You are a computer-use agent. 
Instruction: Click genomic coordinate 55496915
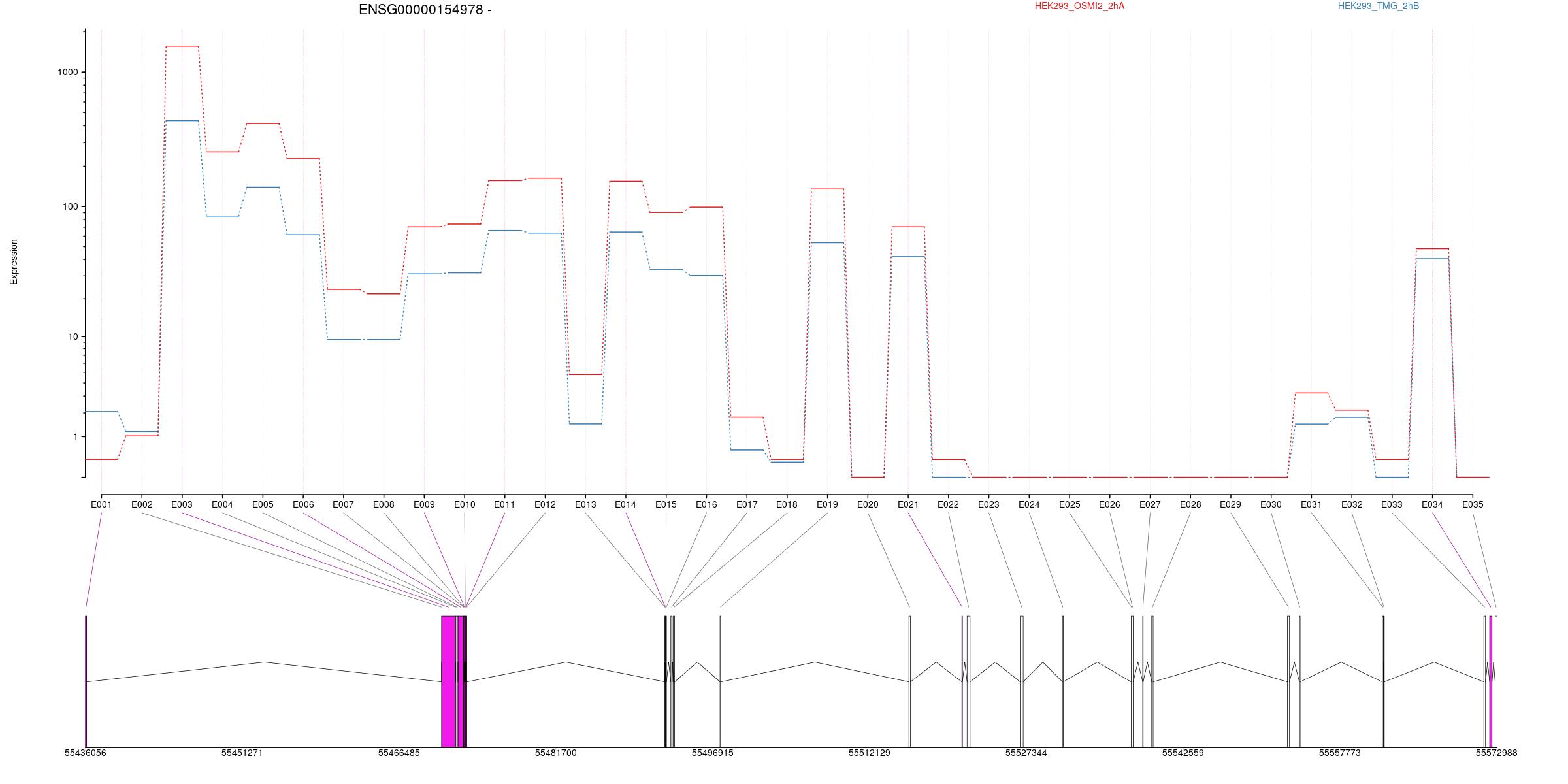click(712, 753)
